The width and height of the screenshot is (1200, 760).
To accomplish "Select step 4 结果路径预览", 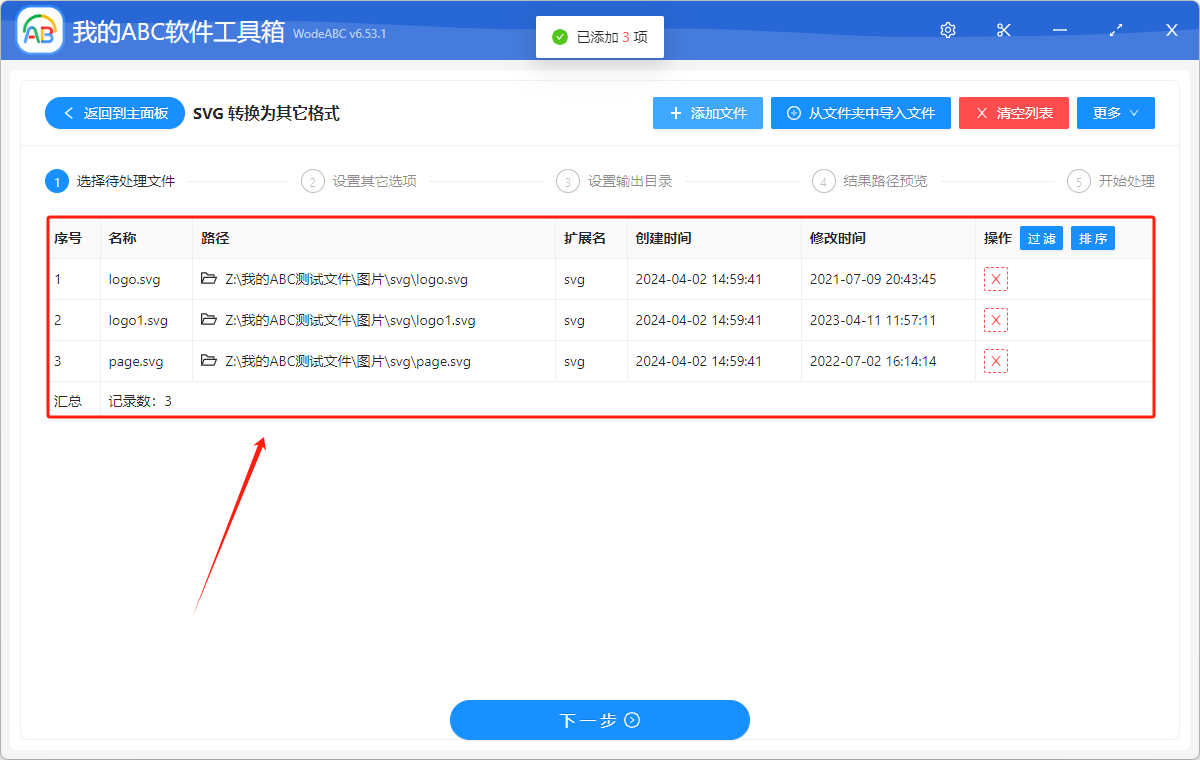I will point(871,181).
